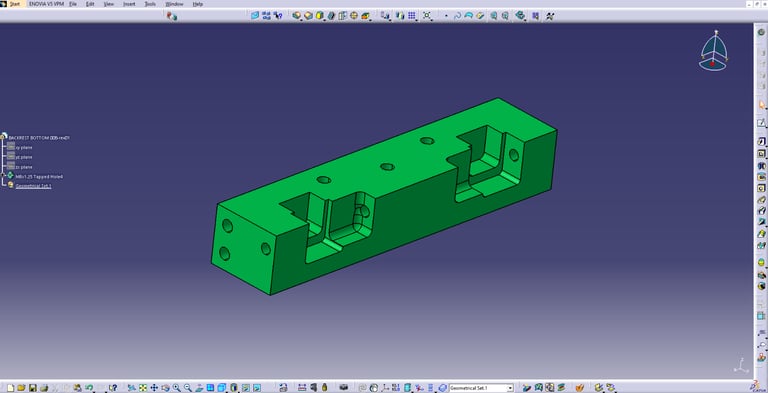Click the Open folder icon
This screenshot has height=393, width=768.
(x=22, y=388)
